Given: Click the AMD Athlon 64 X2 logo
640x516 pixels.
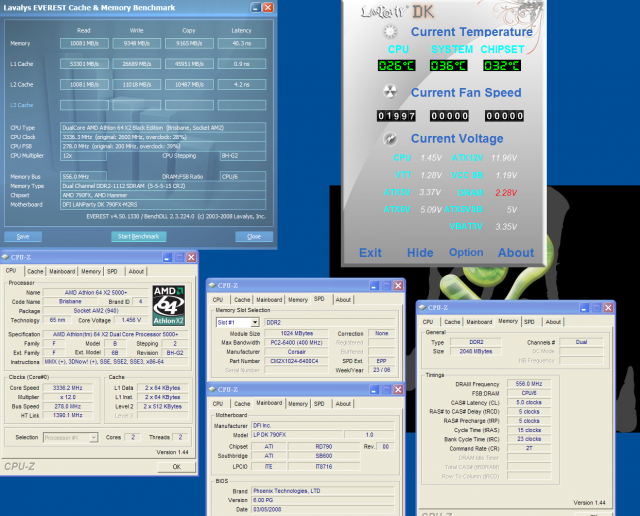Looking at the screenshot, I should click(169, 305).
